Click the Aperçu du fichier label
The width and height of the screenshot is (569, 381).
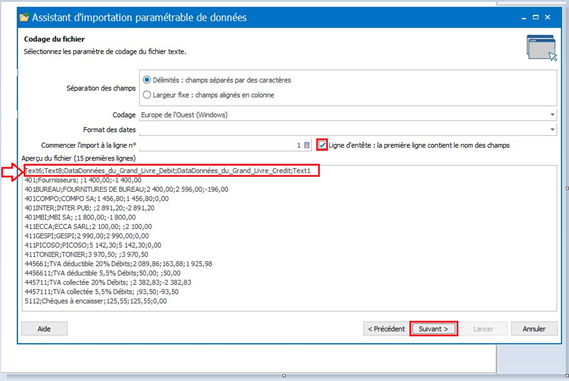79,158
